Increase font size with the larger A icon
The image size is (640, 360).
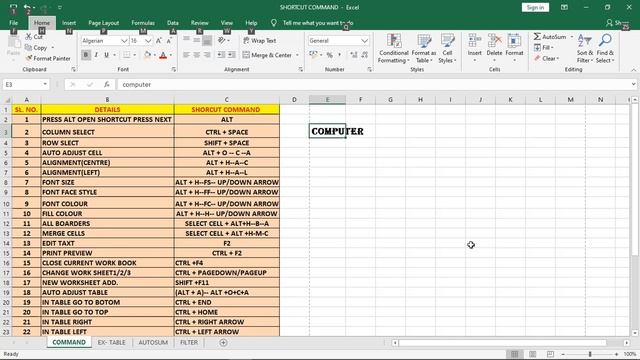[159, 40]
